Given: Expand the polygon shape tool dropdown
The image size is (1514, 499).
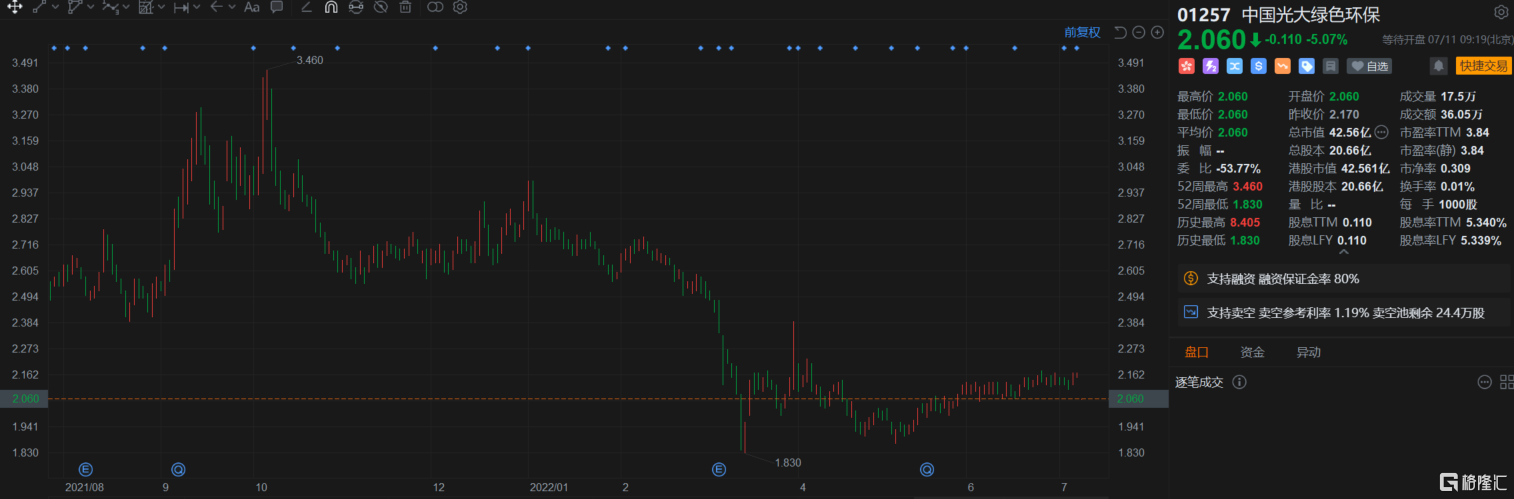Looking at the screenshot, I should click(x=91, y=7).
